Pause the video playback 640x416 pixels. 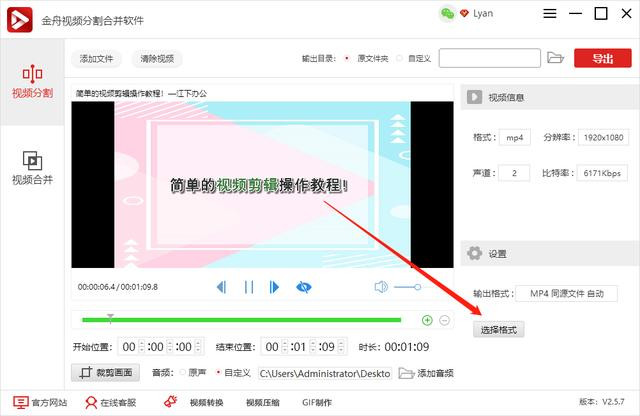249,287
